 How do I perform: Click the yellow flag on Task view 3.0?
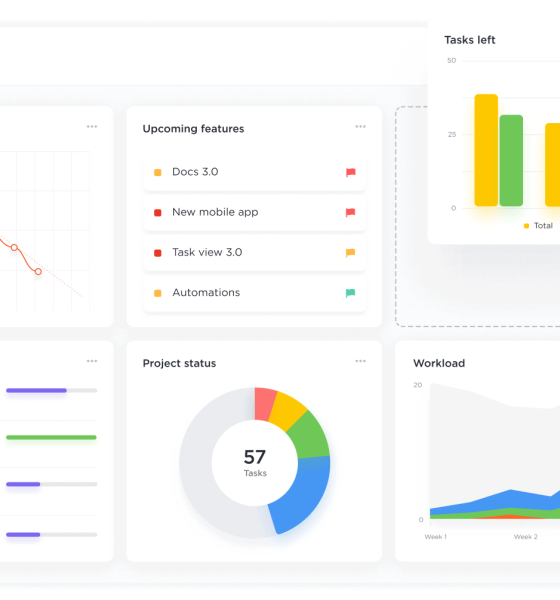[x=351, y=253]
